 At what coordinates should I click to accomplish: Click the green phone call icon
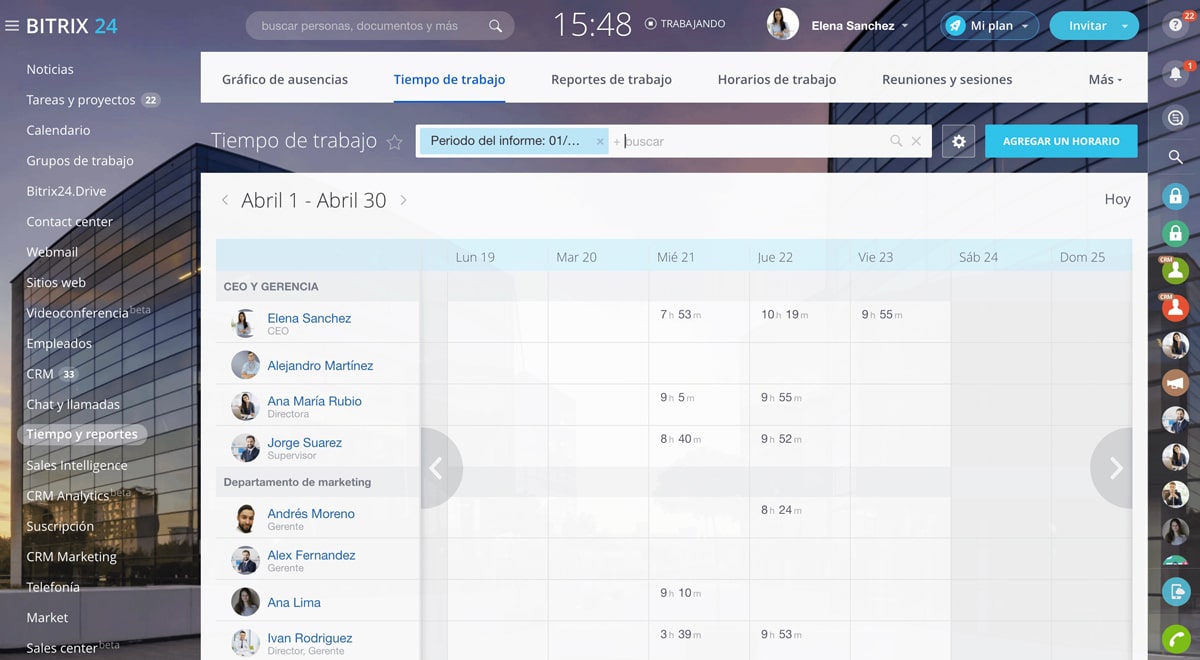(x=1176, y=638)
